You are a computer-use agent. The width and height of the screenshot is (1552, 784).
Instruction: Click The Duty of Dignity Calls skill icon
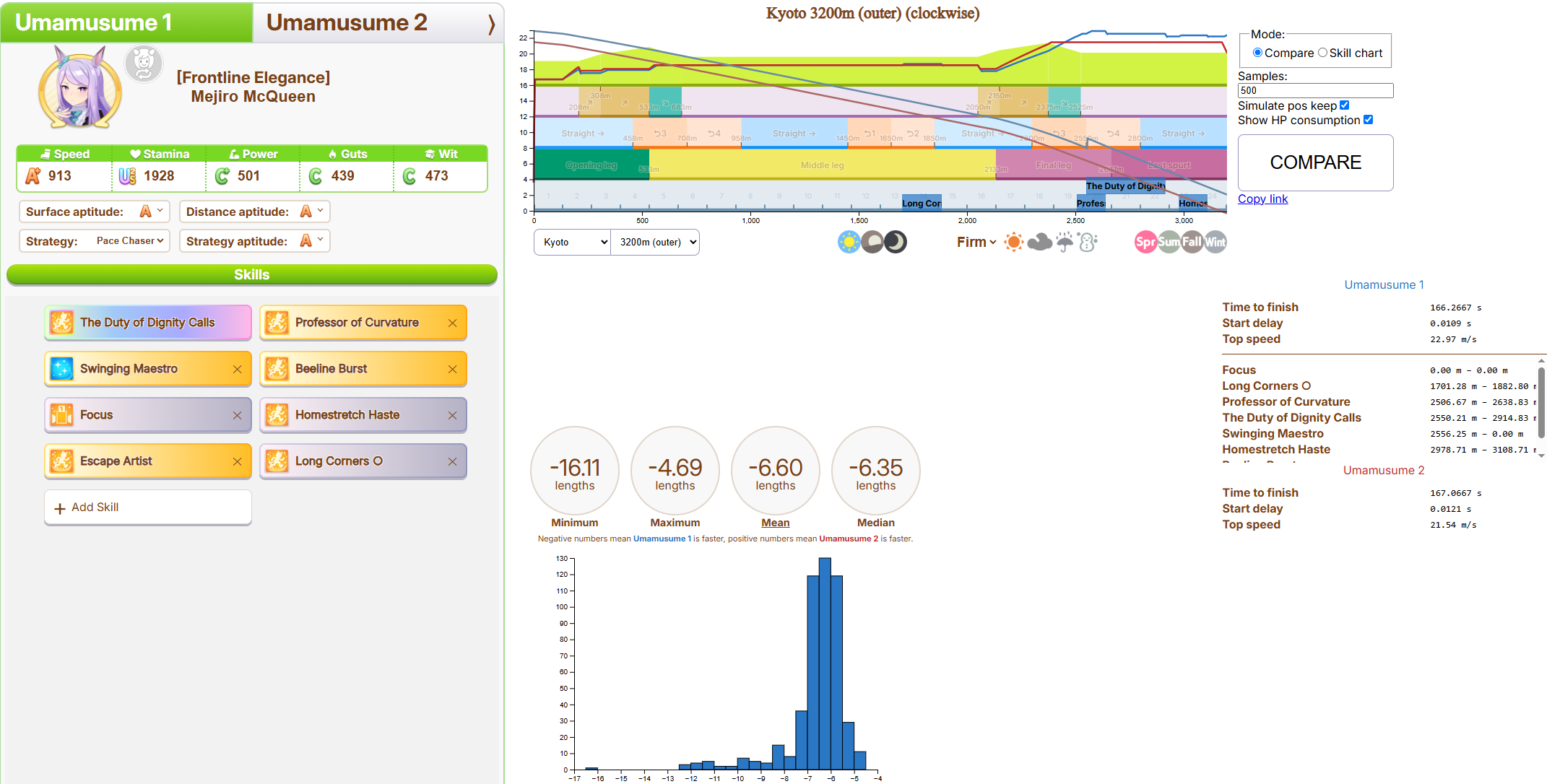62,322
